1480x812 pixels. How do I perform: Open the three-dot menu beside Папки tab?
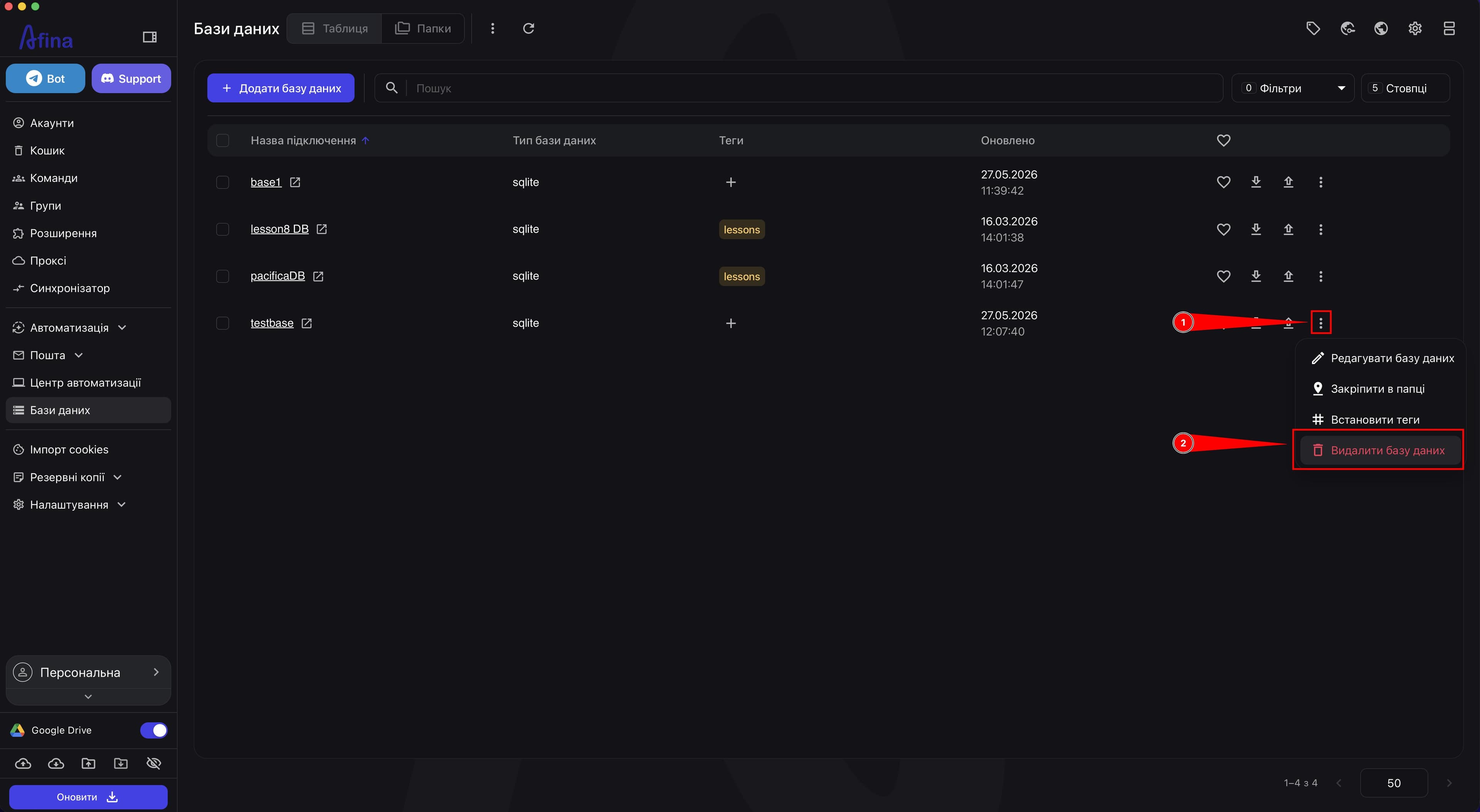click(493, 28)
